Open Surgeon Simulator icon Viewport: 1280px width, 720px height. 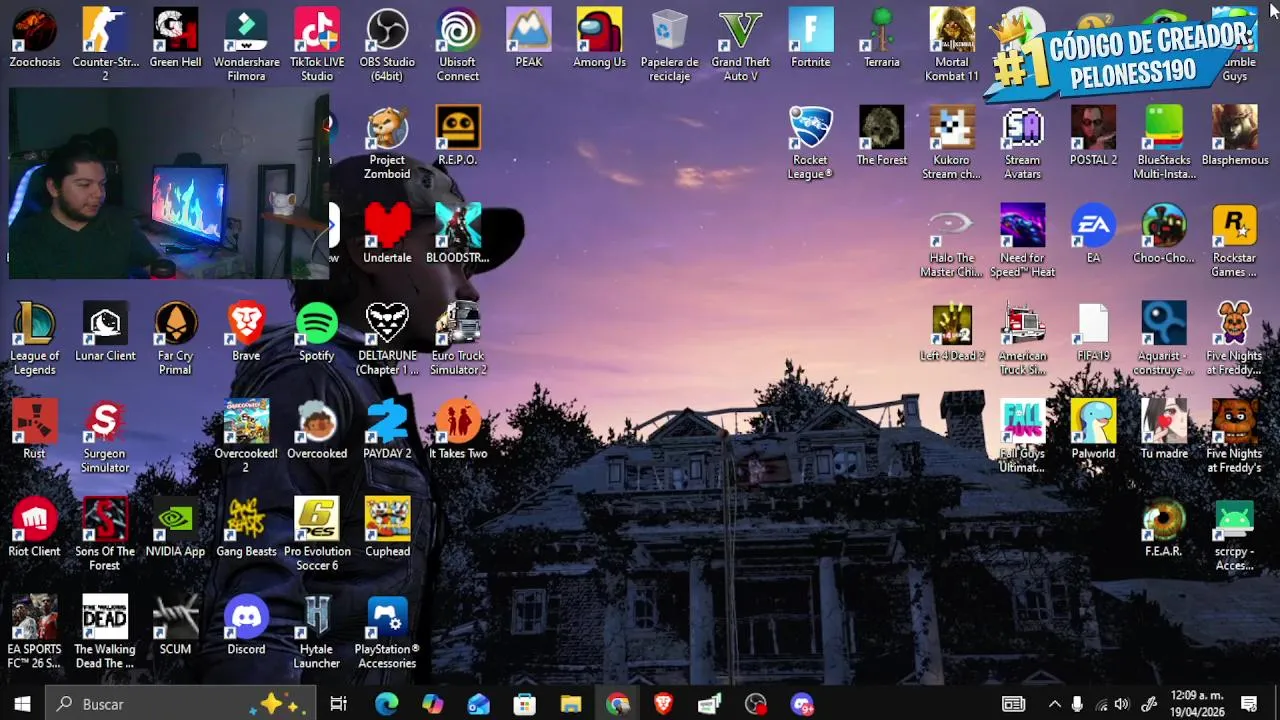click(x=105, y=438)
